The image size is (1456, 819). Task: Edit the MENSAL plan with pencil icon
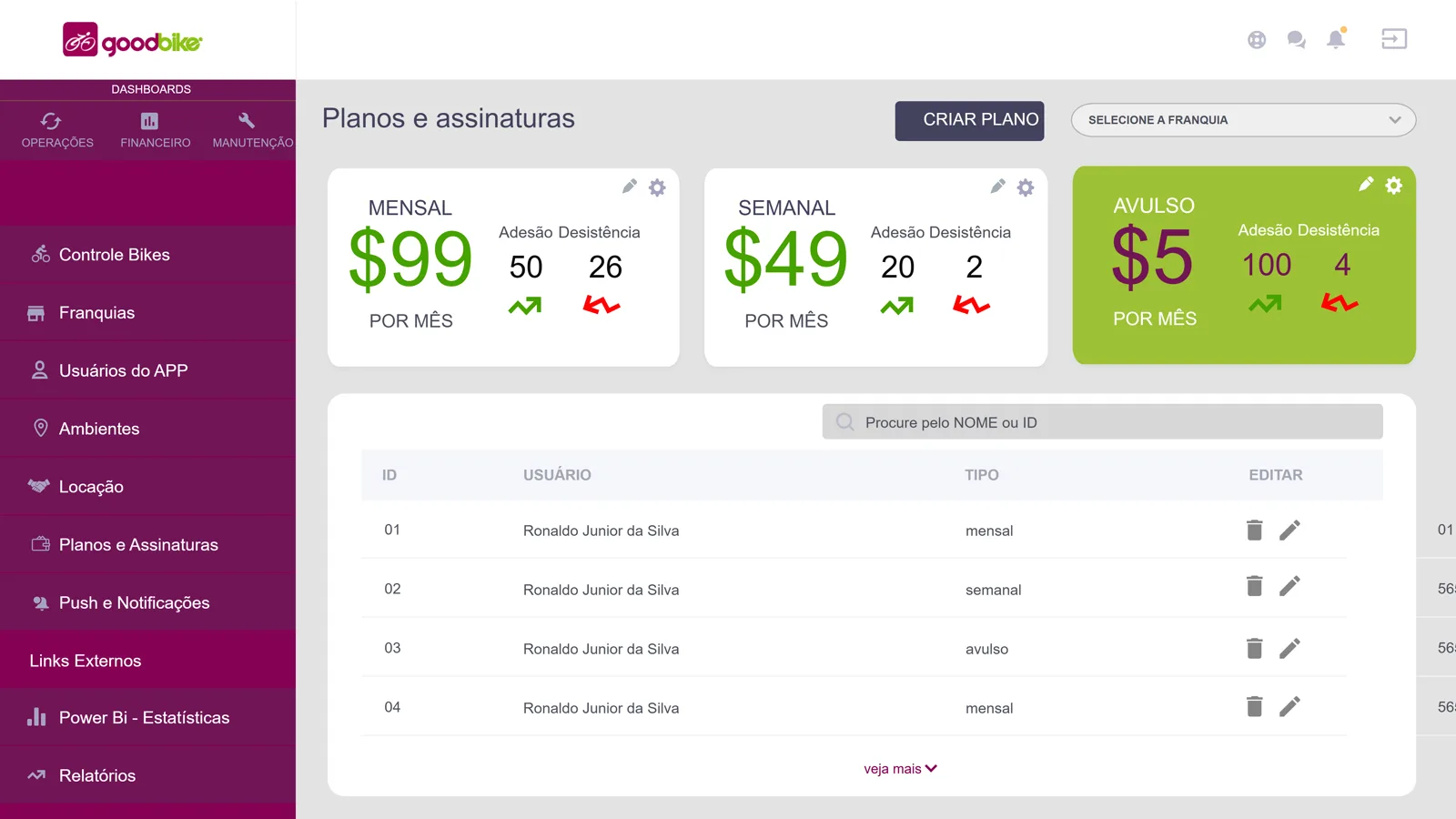click(x=630, y=187)
